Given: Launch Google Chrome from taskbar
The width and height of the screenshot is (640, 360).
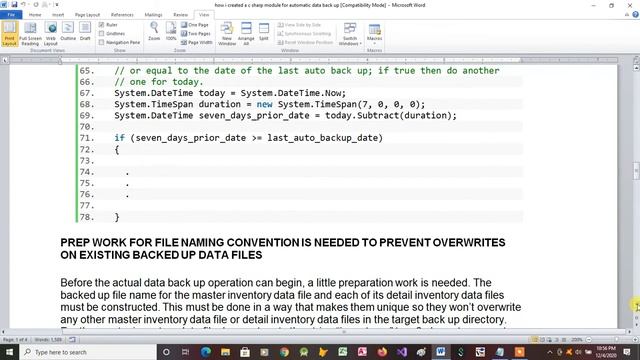Looking at the screenshot, I should coord(284,352).
